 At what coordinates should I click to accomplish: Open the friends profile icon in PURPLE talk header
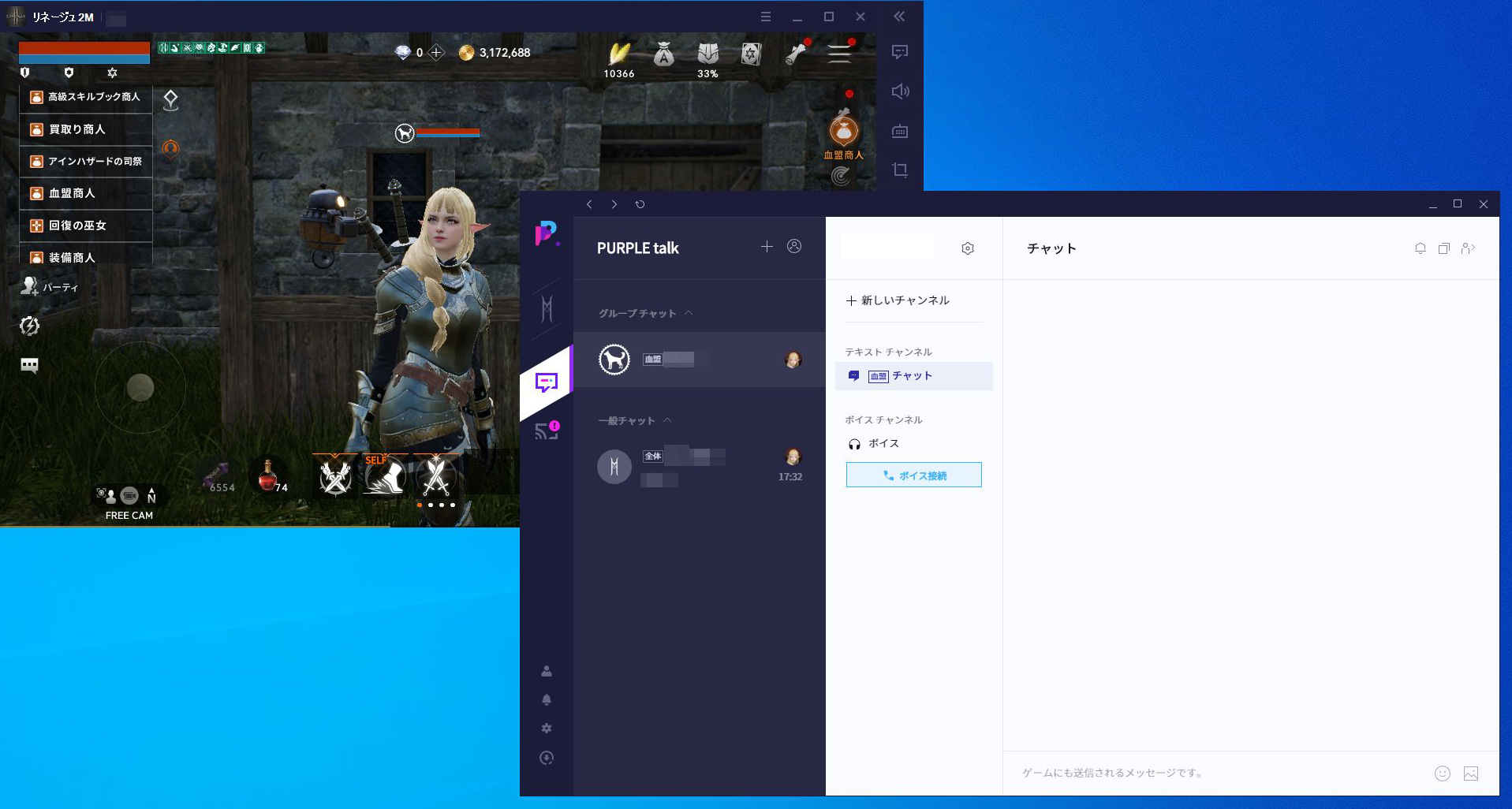794,247
